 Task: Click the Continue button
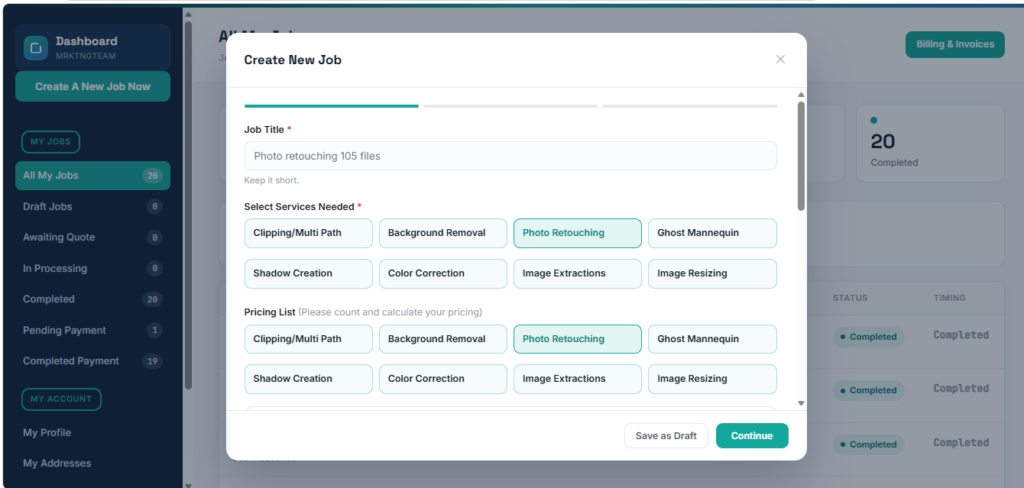point(752,436)
